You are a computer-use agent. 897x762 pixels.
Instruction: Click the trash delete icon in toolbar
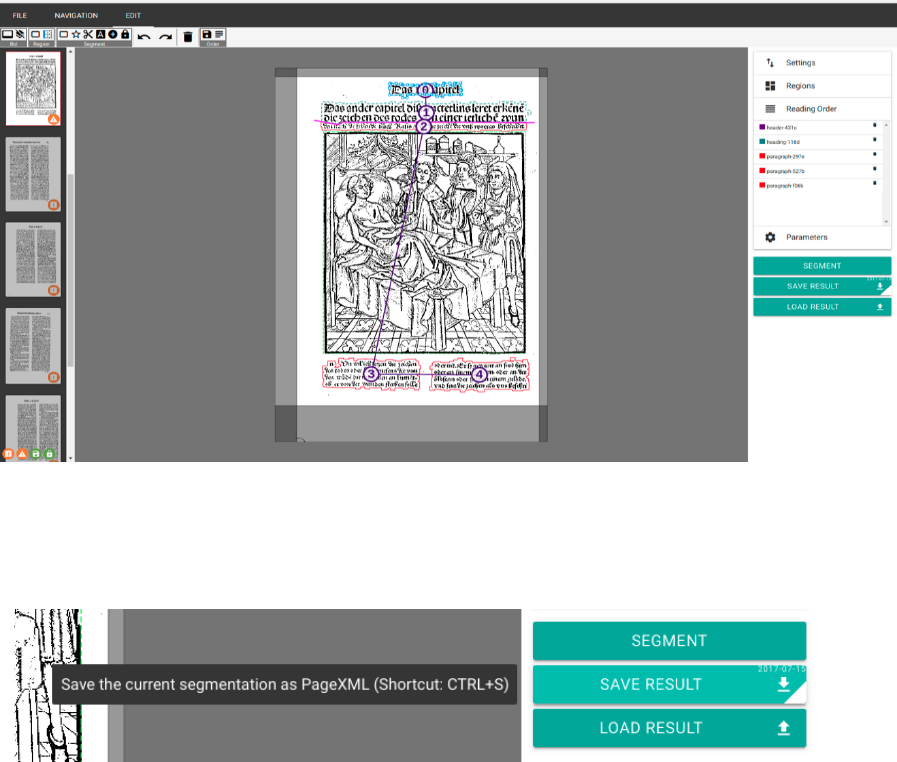click(x=188, y=37)
